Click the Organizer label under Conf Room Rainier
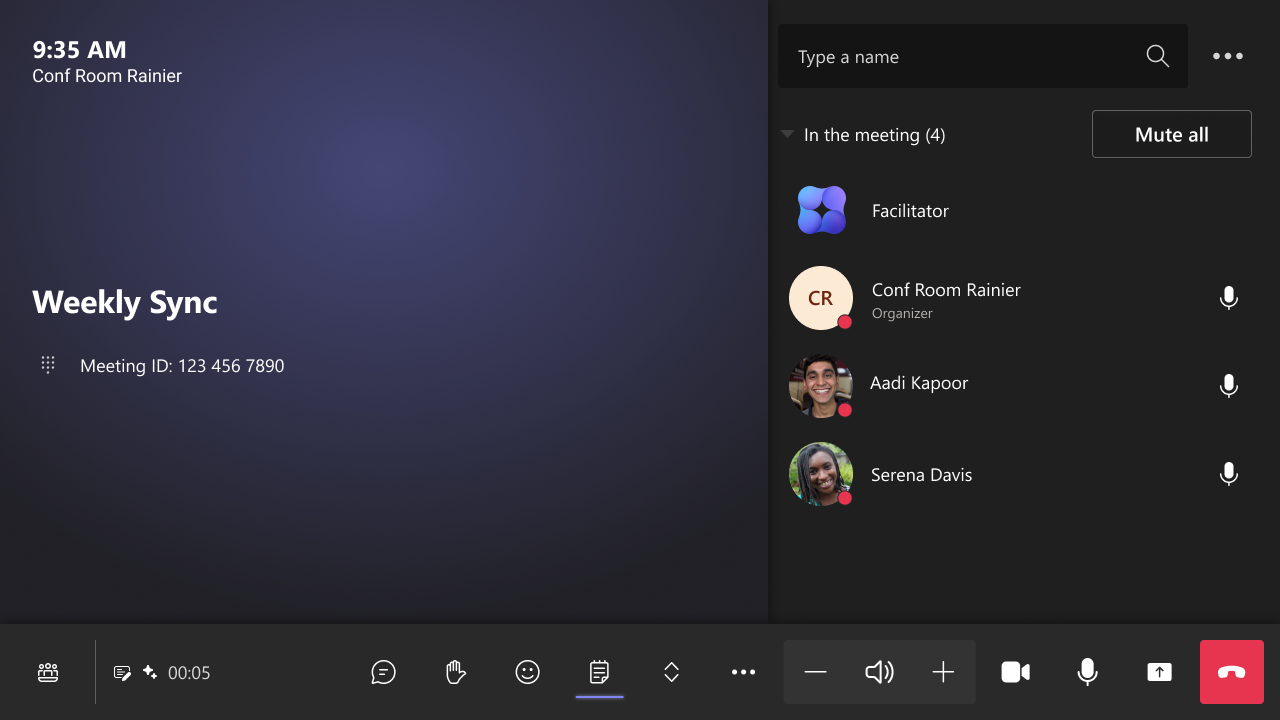The height and width of the screenshot is (720, 1280). (902, 313)
